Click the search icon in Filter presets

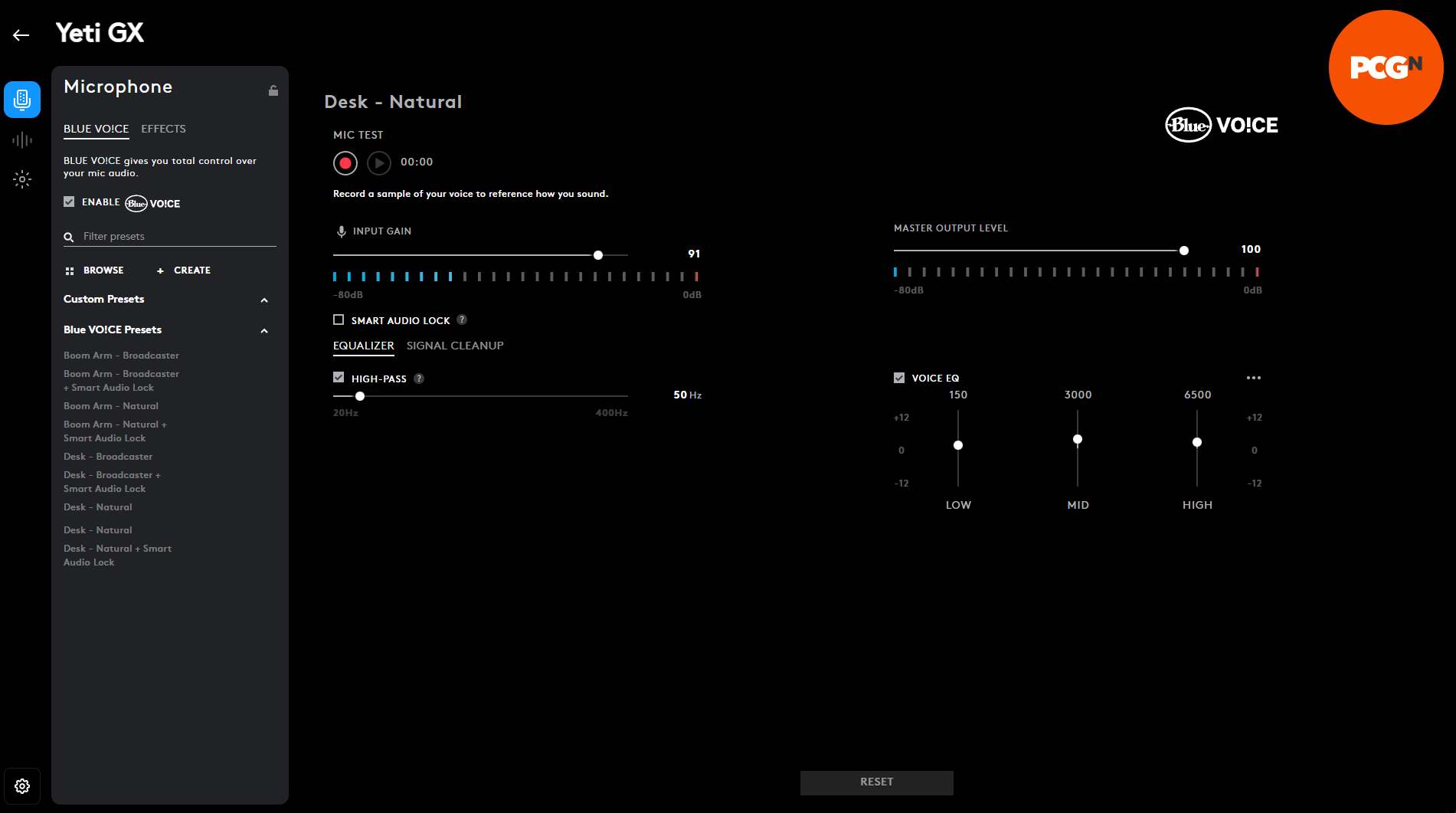(x=69, y=237)
